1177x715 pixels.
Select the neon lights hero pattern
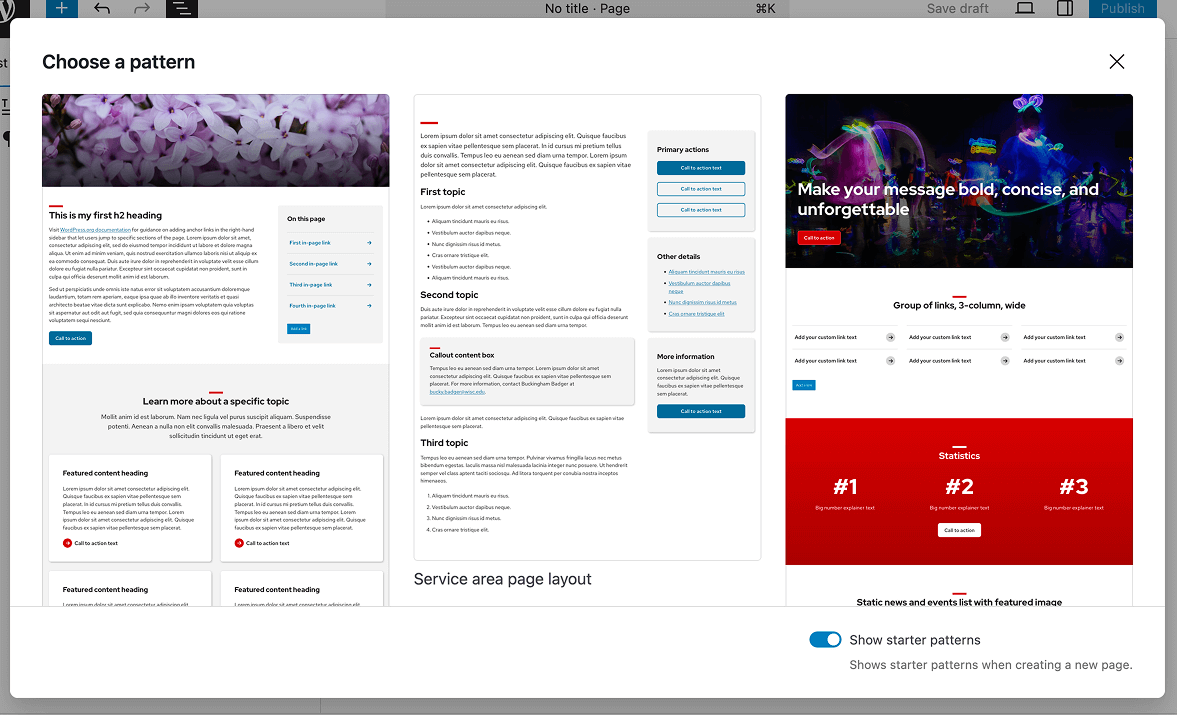pos(958,180)
